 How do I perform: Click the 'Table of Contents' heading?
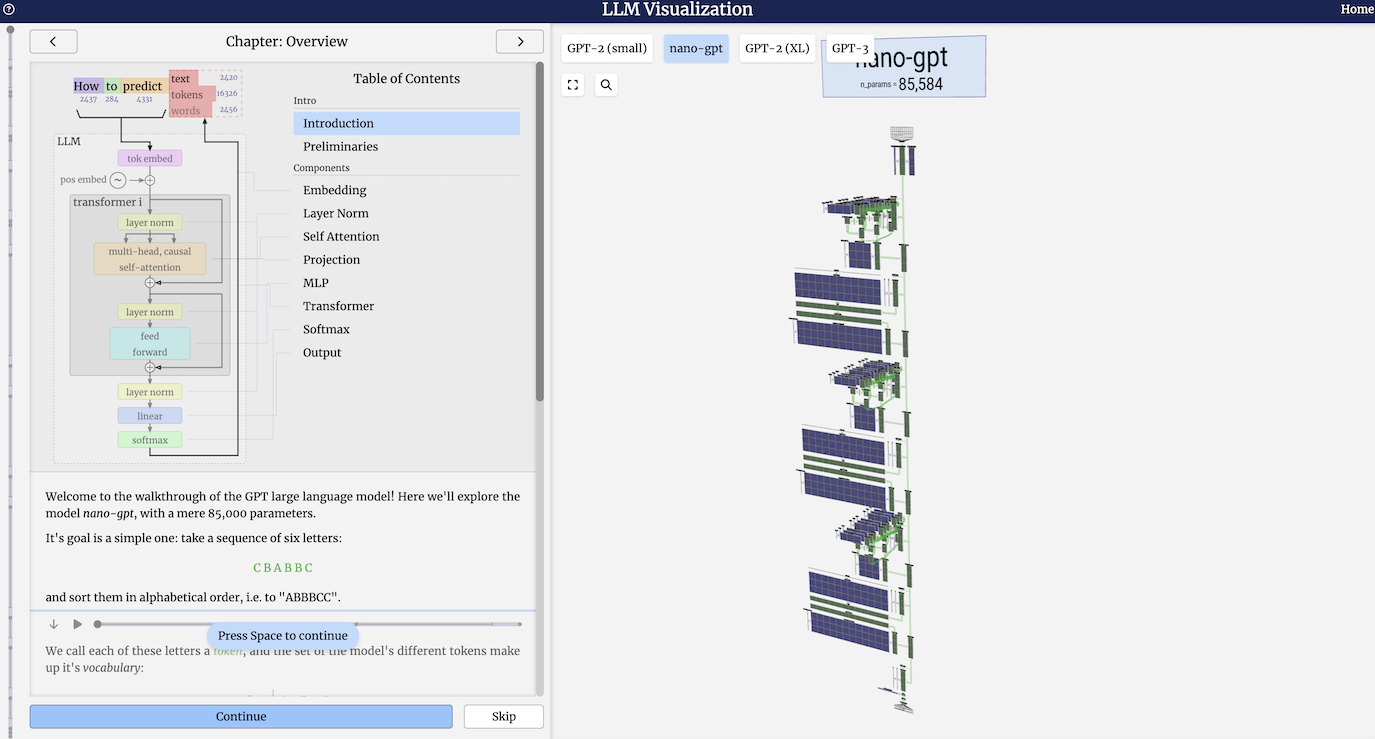tap(406, 78)
